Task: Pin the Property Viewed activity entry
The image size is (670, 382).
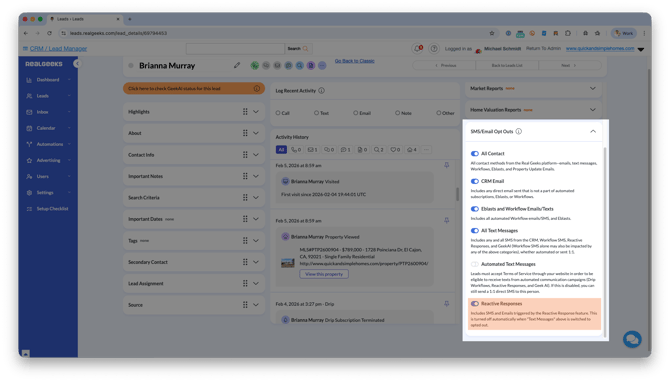Action: point(446,220)
